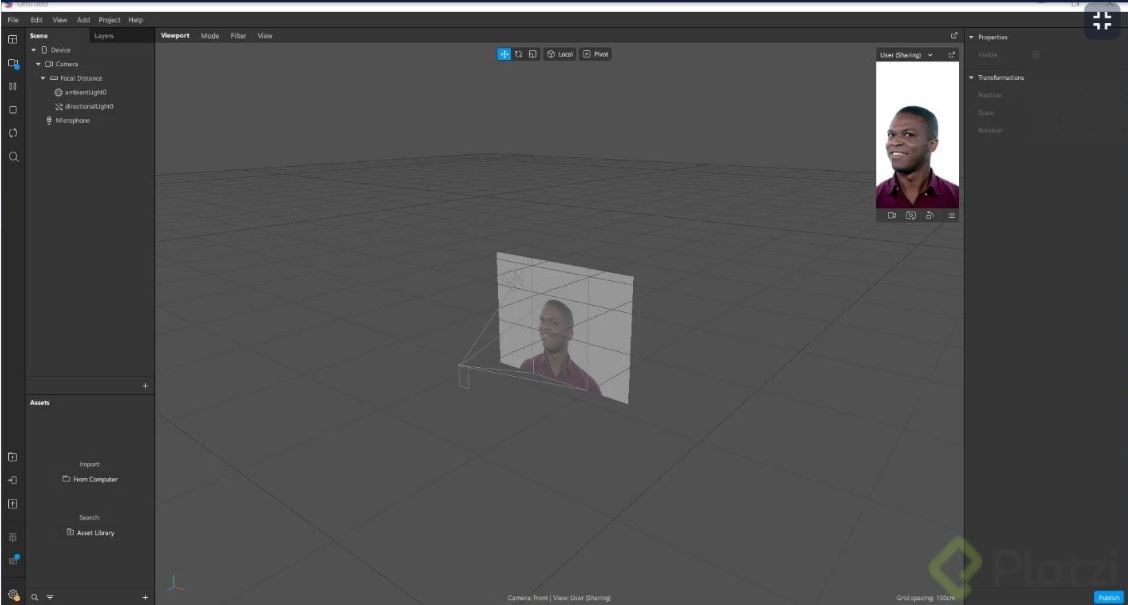This screenshot has width=1128, height=605.
Task: Click the Publish button
Action: click(1109, 598)
